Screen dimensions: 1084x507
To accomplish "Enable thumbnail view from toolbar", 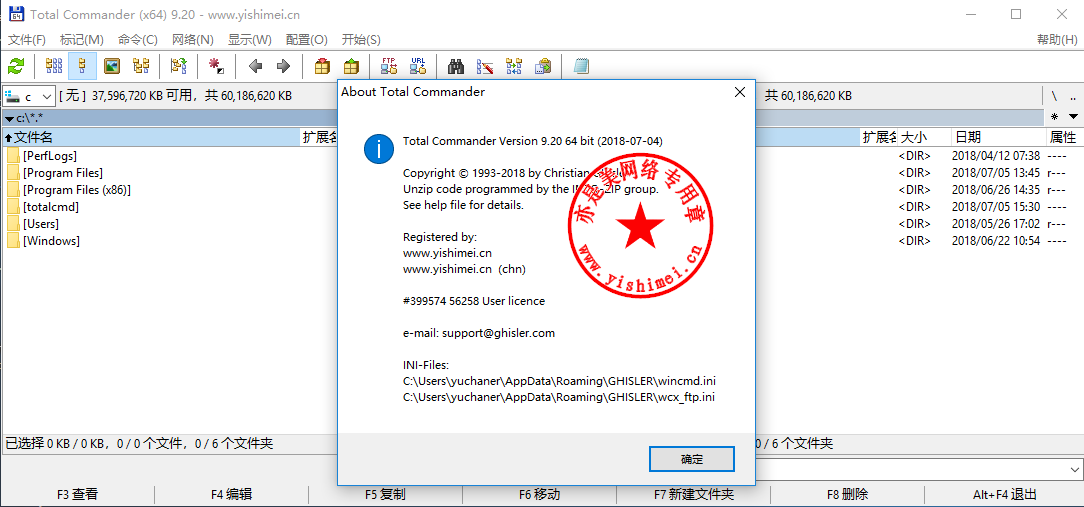I will pos(112,66).
